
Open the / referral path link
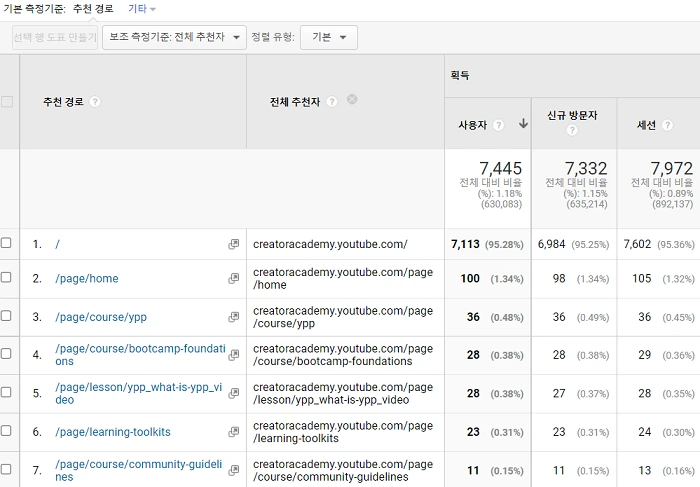[x=57, y=244]
